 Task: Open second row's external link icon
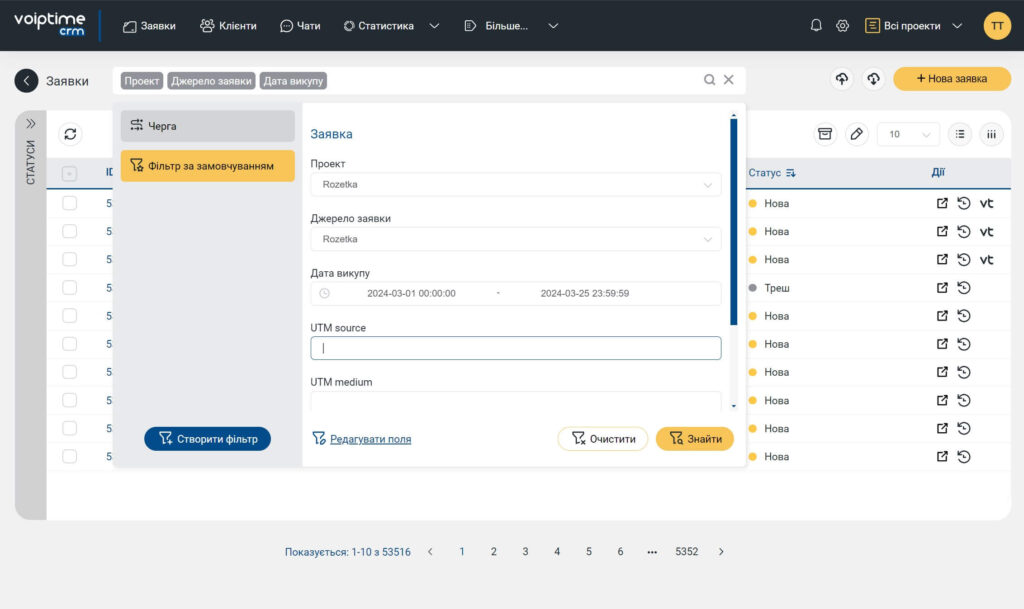click(x=942, y=231)
